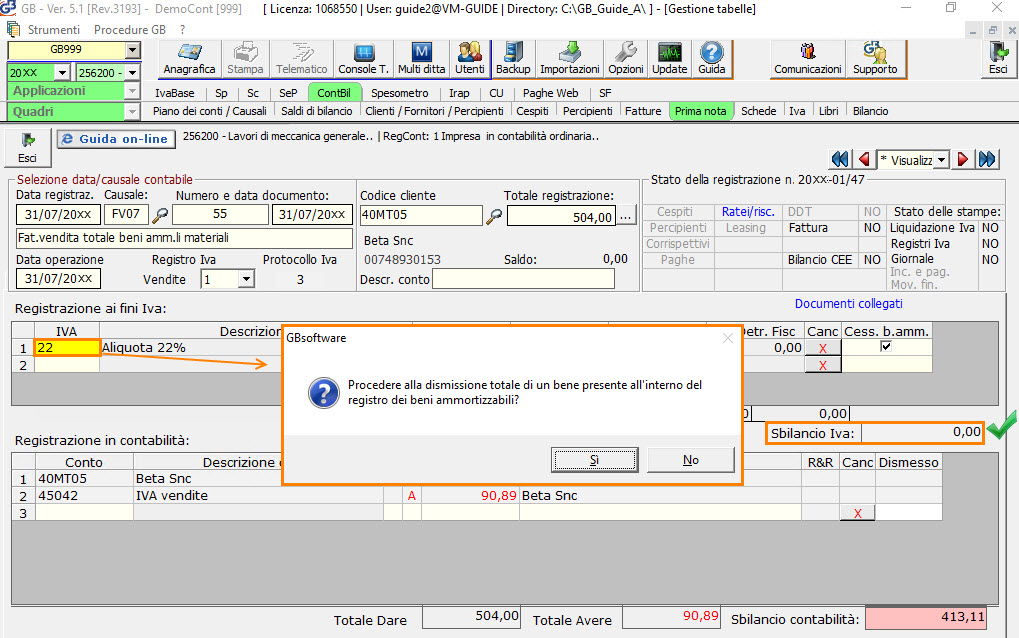Image resolution: width=1019 pixels, height=638 pixels.
Task: Open the Piano dei conti / Causali tab
Action: [x=210, y=111]
